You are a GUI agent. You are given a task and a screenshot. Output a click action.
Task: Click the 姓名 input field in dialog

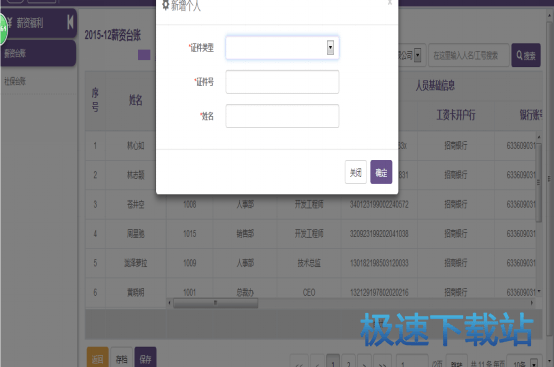[282, 116]
